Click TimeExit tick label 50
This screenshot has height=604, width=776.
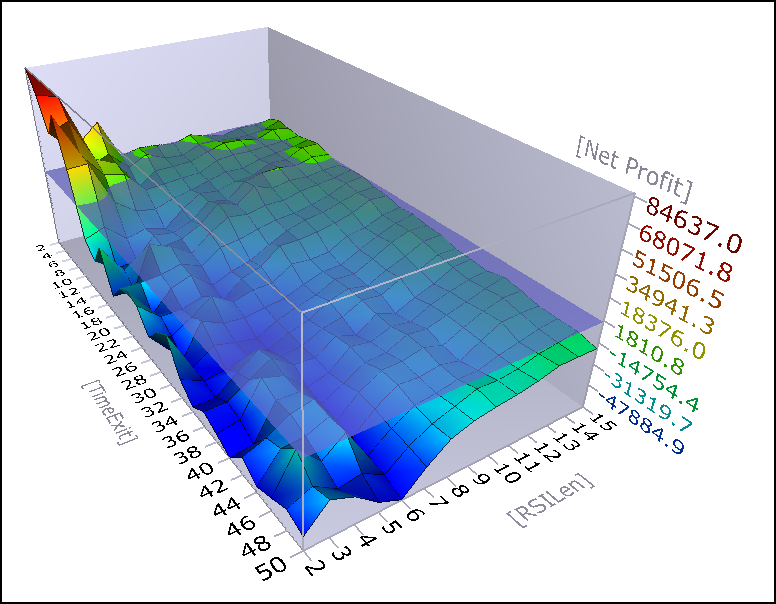click(x=271, y=568)
